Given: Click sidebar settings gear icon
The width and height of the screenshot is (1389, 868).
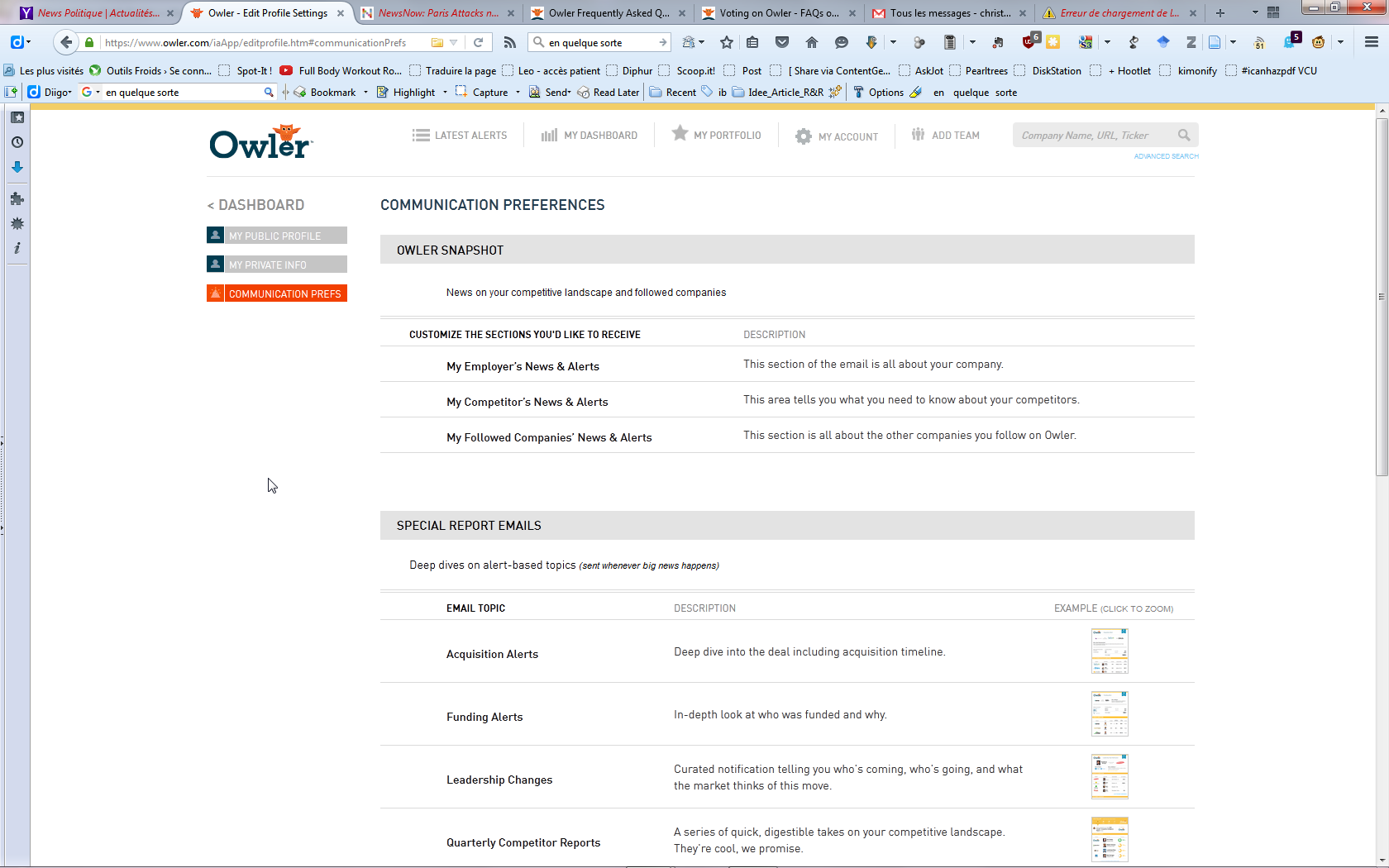Looking at the screenshot, I should point(17,223).
